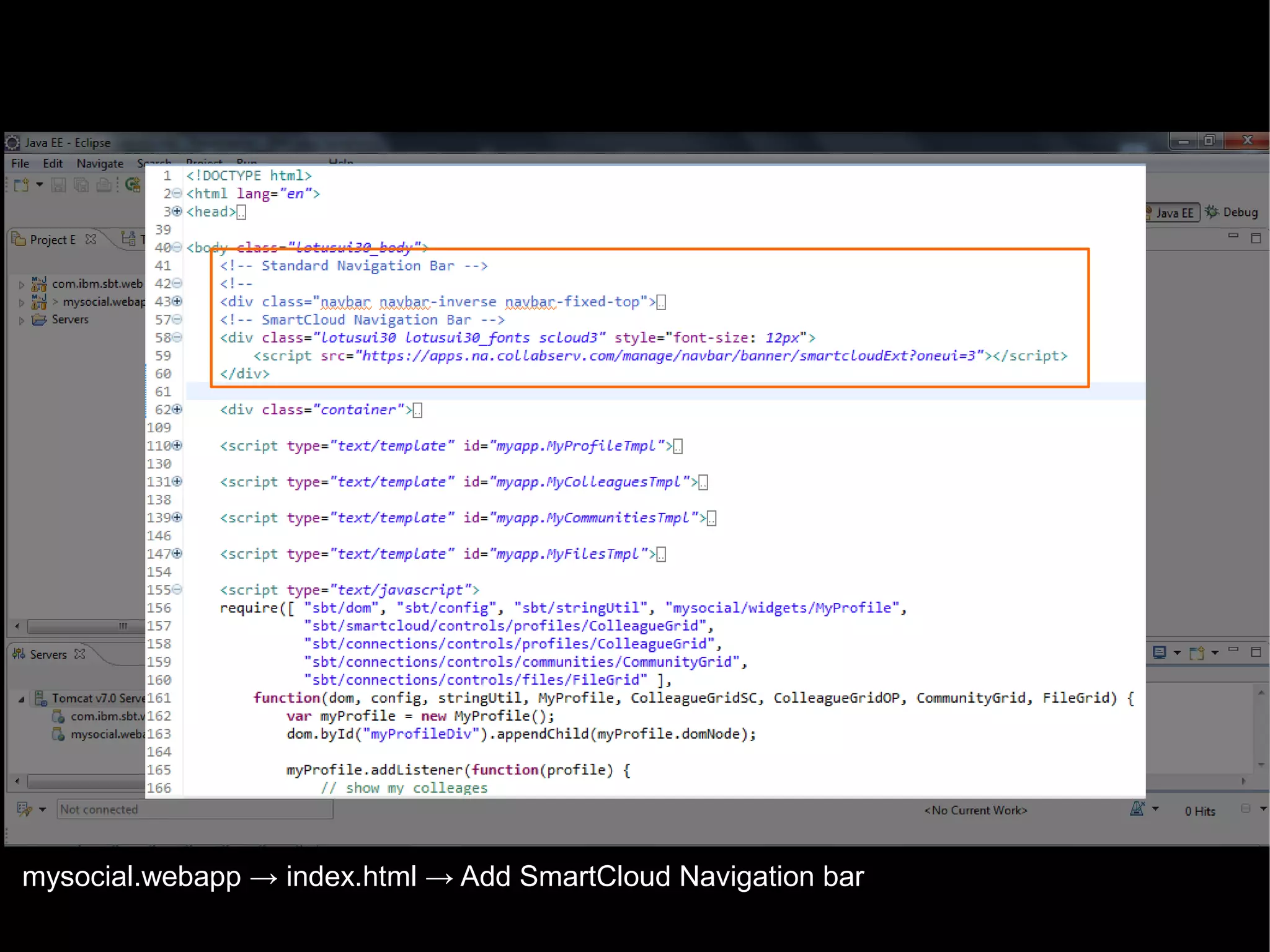The image size is (1270, 952).
Task: Click the Open Console icon
Action: (x=1197, y=652)
